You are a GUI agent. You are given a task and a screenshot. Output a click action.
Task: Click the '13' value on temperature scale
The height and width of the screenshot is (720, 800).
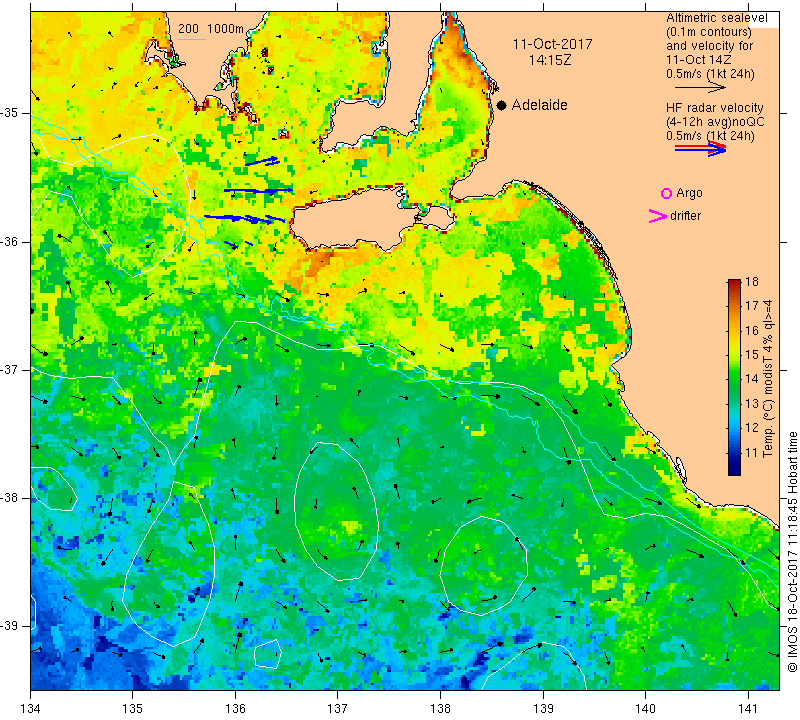(752, 404)
